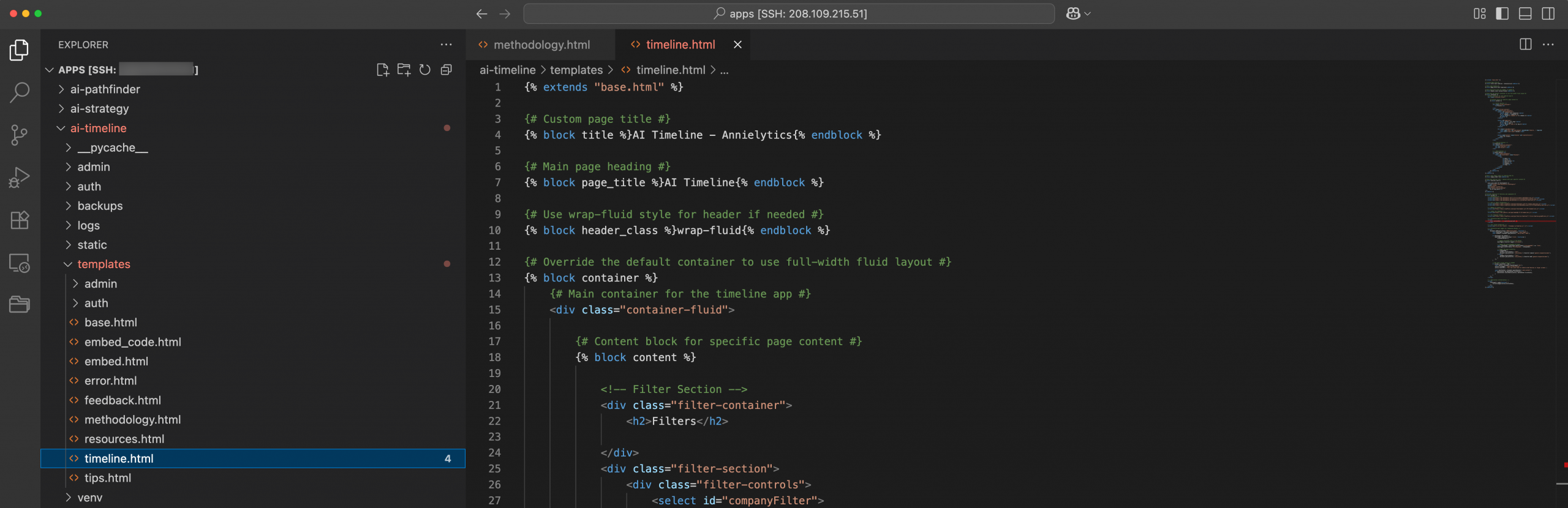Toggle the primary side bar visibility
This screenshot has height=508, width=1568.
pyautogui.click(x=1502, y=13)
